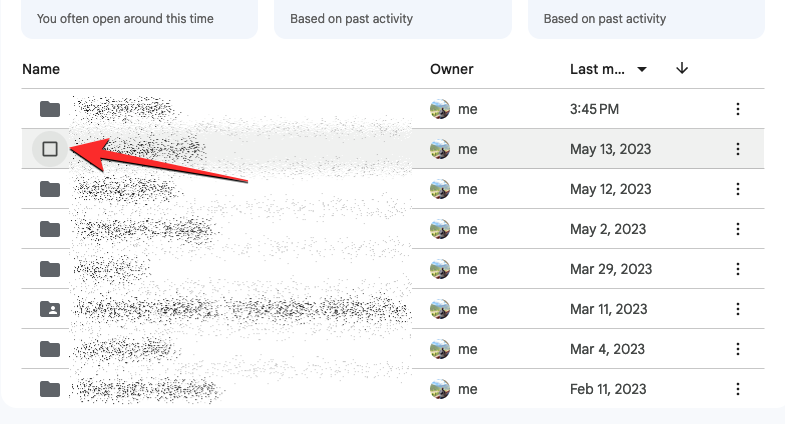Select the folder icon from Feb 11, 2023

click(x=50, y=388)
